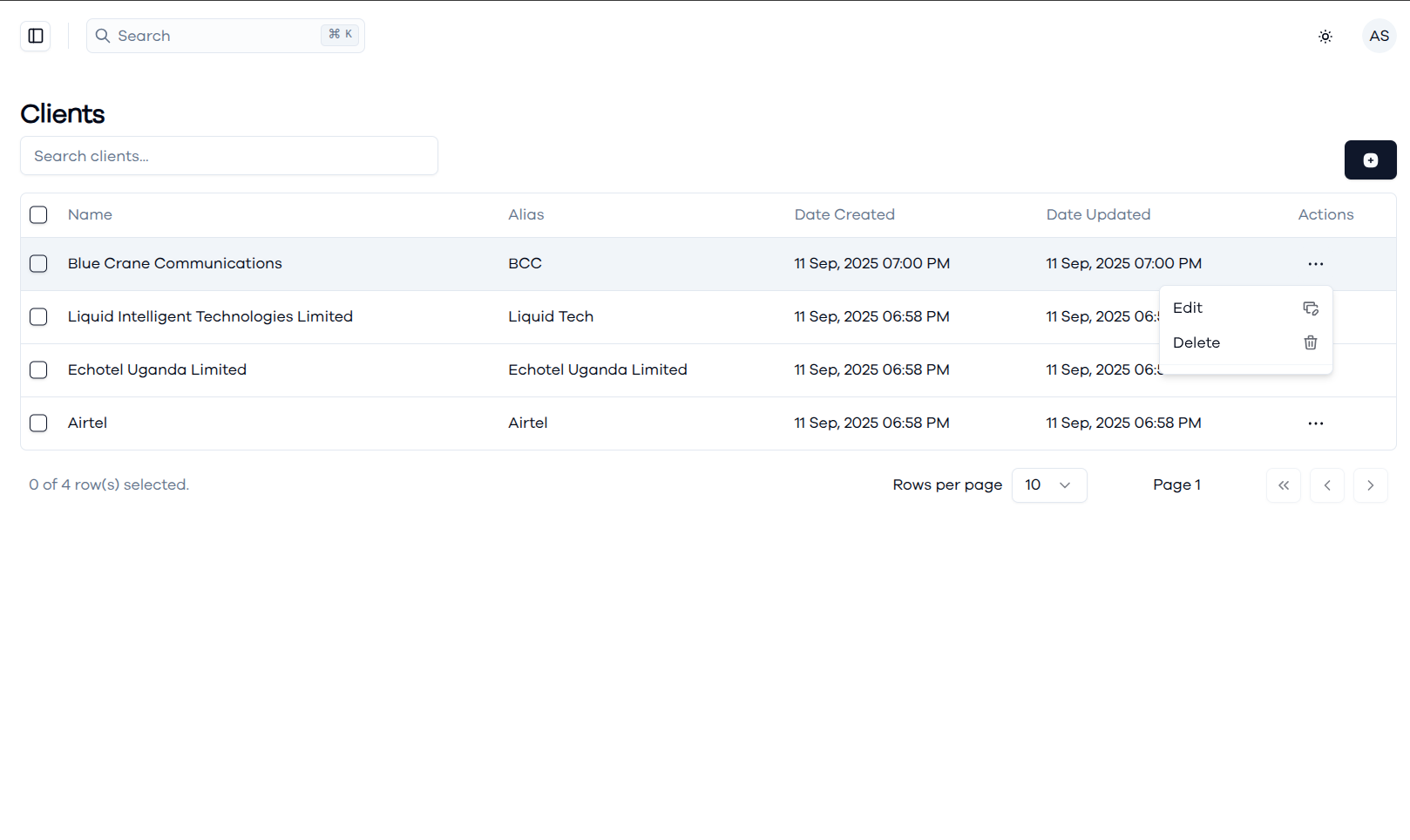Open the AS user avatar menu
The width and height of the screenshot is (1410, 840).
(x=1379, y=36)
